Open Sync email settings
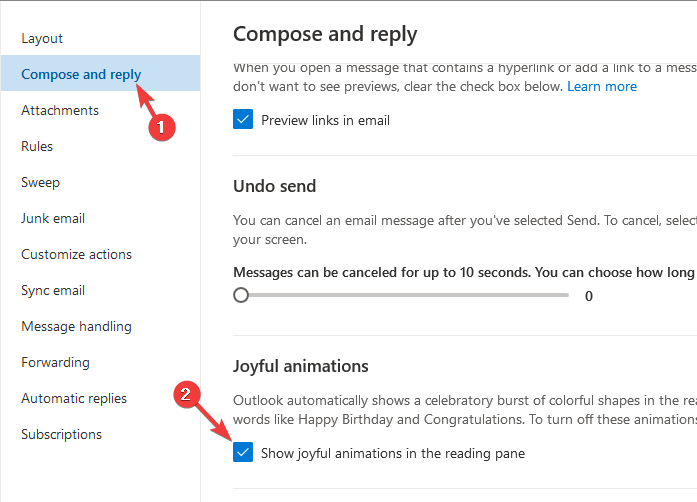This screenshot has width=697, height=502. tap(53, 290)
